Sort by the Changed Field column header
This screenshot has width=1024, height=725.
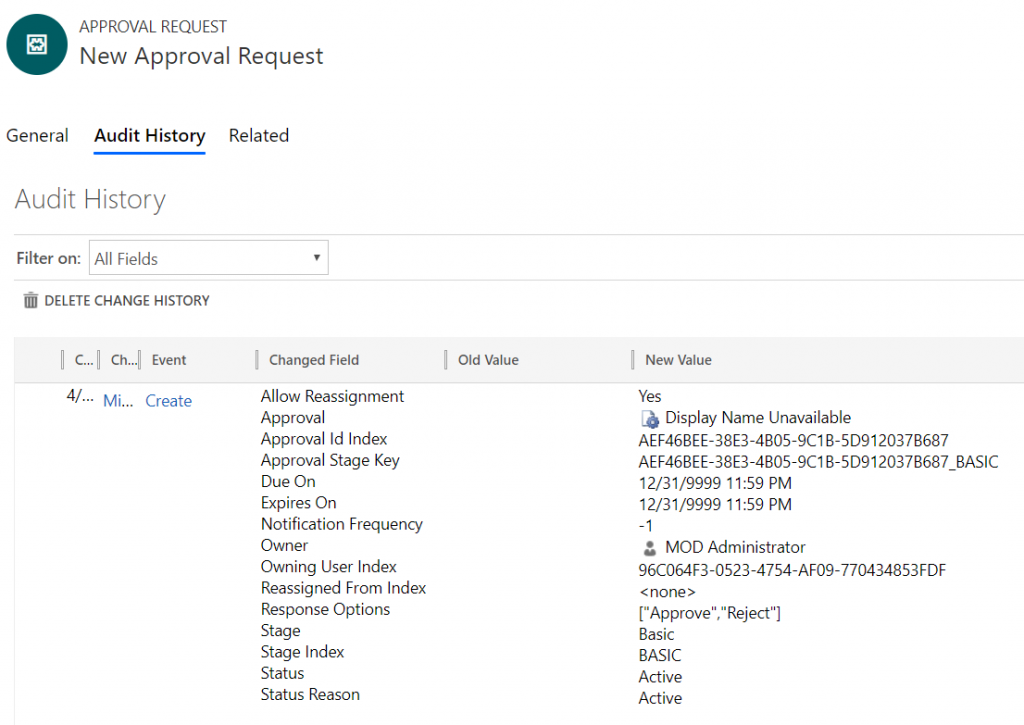click(x=313, y=360)
